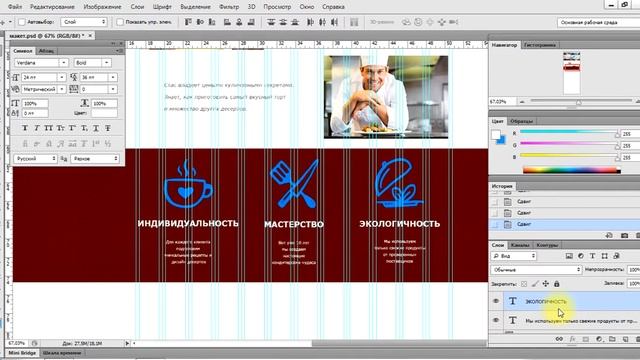Open Обычные blend mode dropdown
The image size is (640, 360).
point(536,270)
